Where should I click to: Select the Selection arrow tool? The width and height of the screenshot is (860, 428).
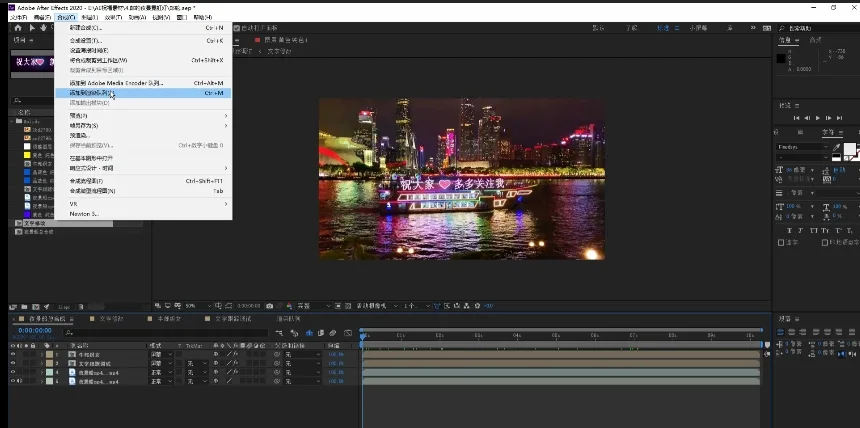[32, 28]
